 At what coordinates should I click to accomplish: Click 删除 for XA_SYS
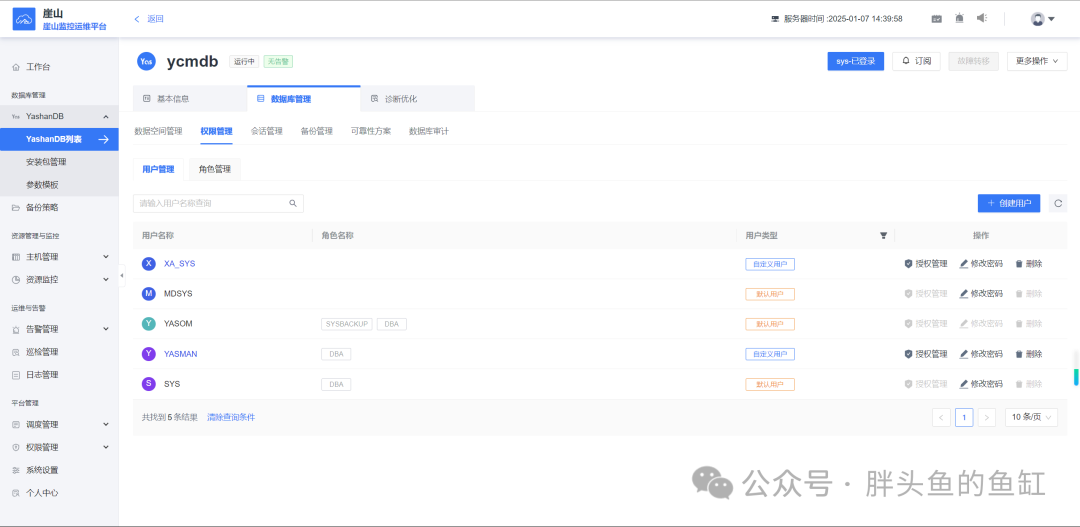pyautogui.click(x=1028, y=264)
